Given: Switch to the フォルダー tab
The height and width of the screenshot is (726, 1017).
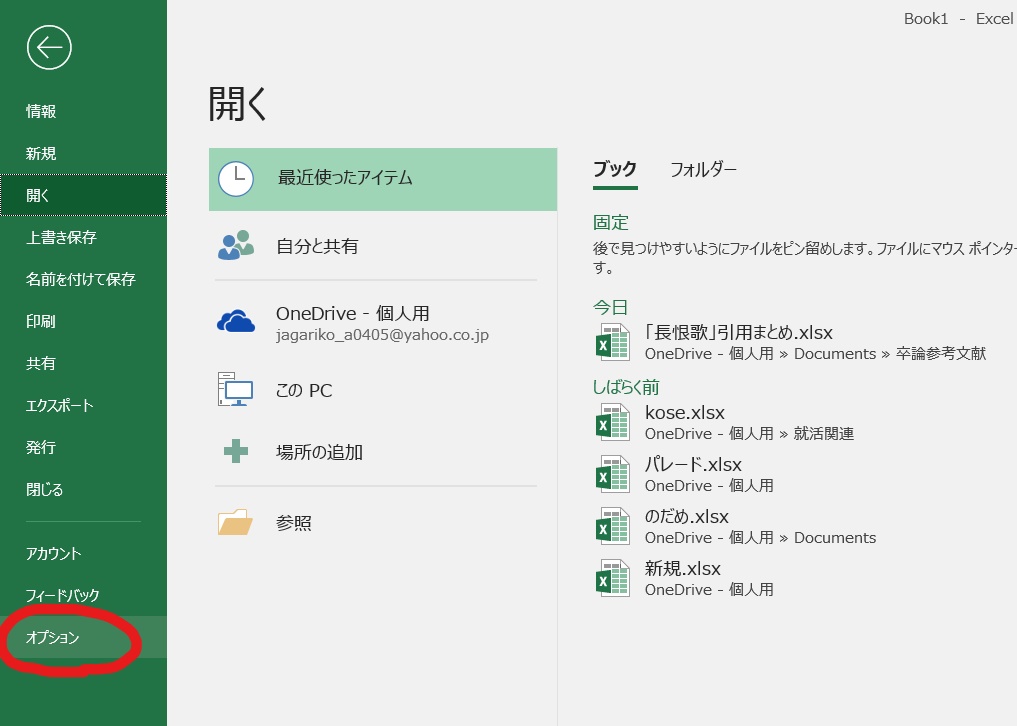Looking at the screenshot, I should pos(703,170).
